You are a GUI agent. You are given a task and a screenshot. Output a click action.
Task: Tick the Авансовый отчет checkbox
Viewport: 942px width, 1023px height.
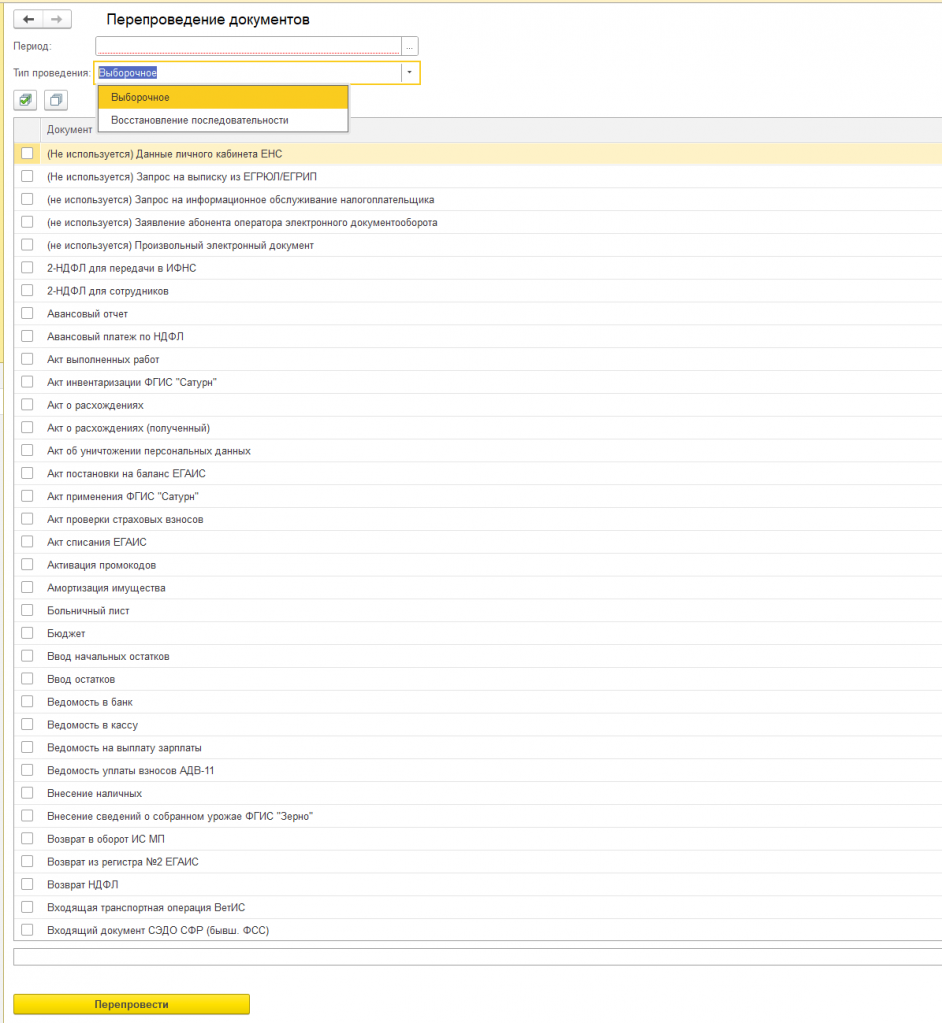click(27, 313)
